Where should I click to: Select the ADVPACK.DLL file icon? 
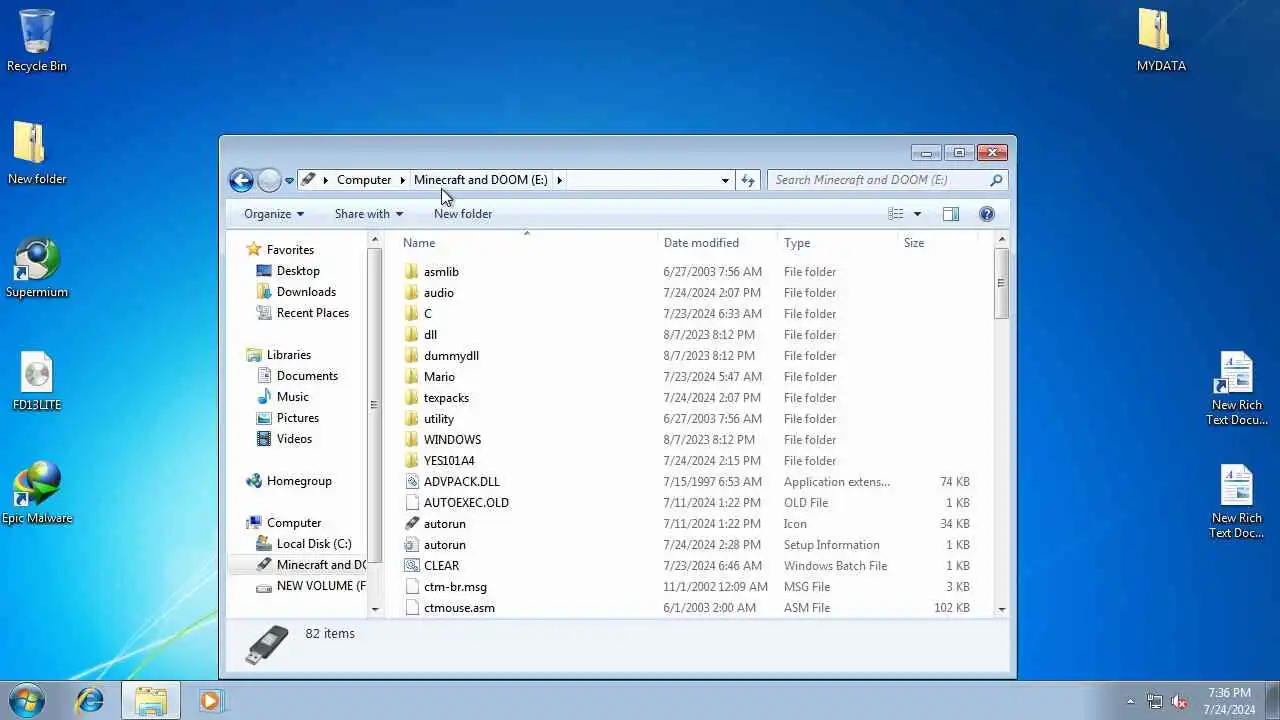(x=411, y=482)
